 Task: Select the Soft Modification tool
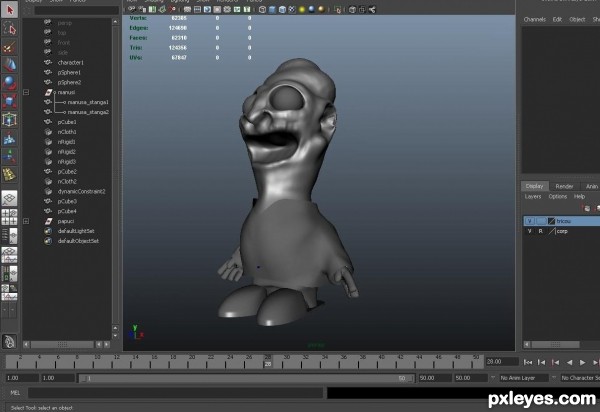coord(9,138)
